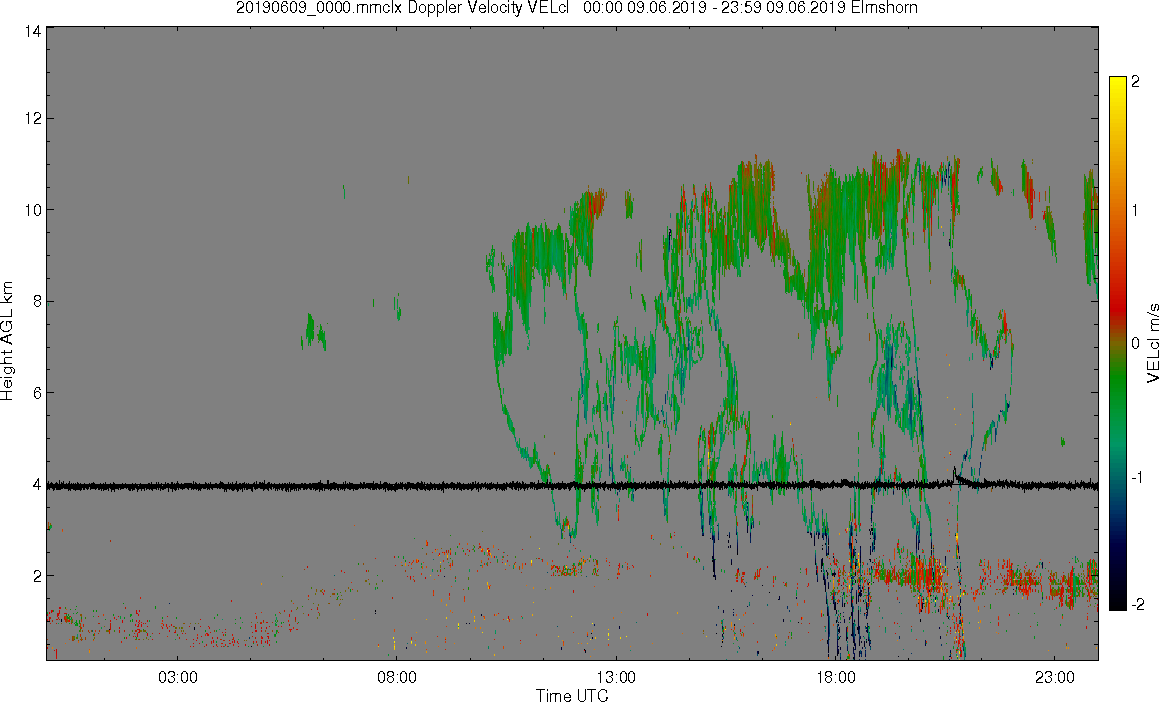Click the 08:00 time tick label
This screenshot has height=702, width=1159.
397,678
